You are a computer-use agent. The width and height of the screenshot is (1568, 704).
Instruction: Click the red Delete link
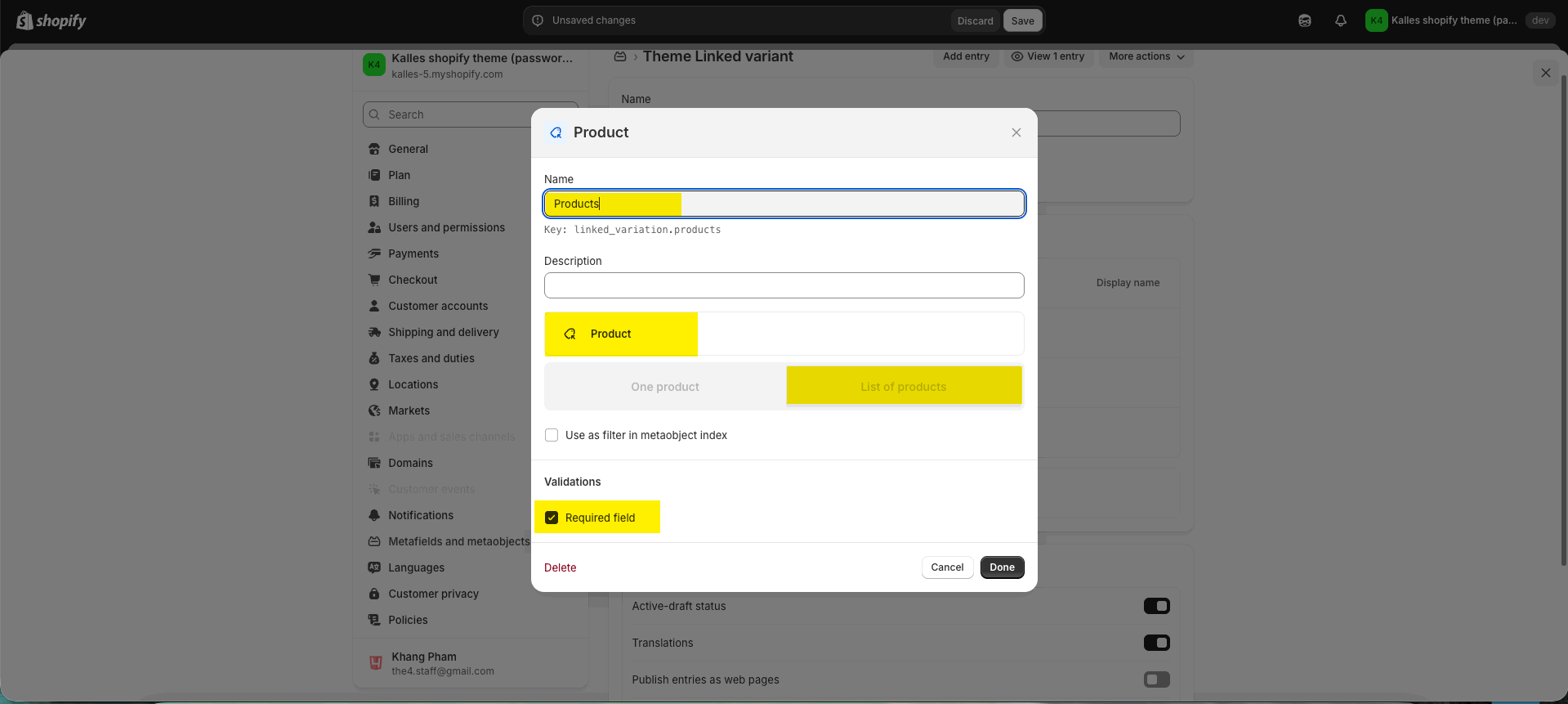click(x=560, y=567)
